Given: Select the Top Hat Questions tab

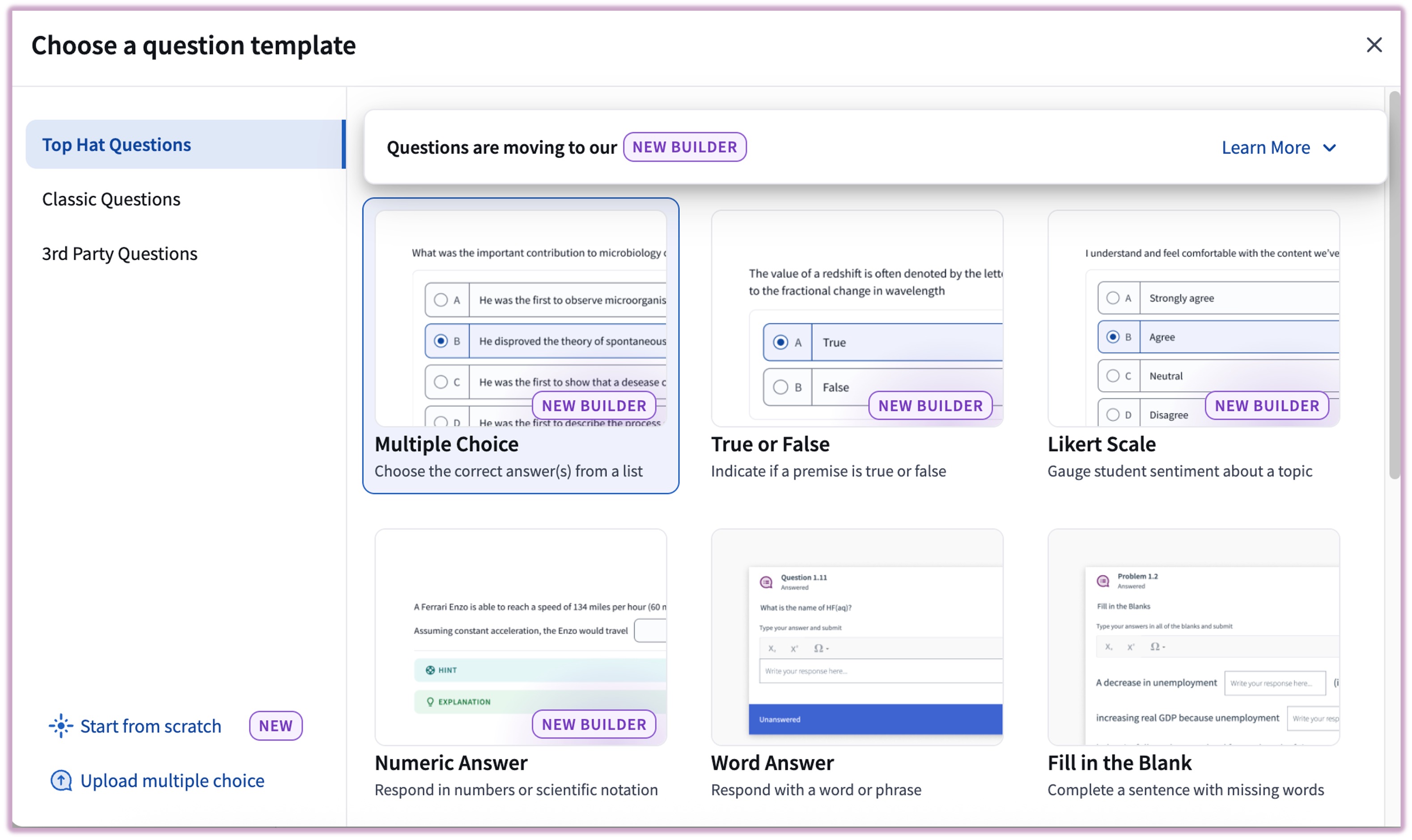Looking at the screenshot, I should [x=185, y=144].
